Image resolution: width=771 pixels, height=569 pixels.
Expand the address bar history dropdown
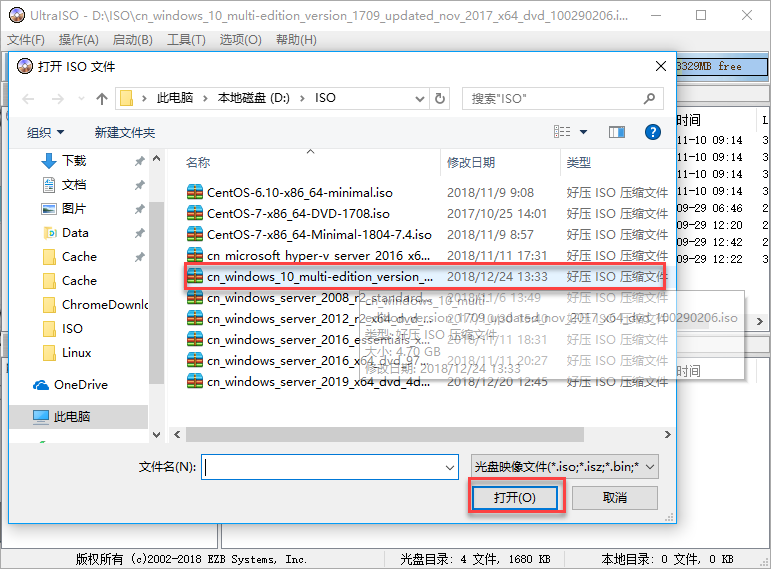(419, 99)
